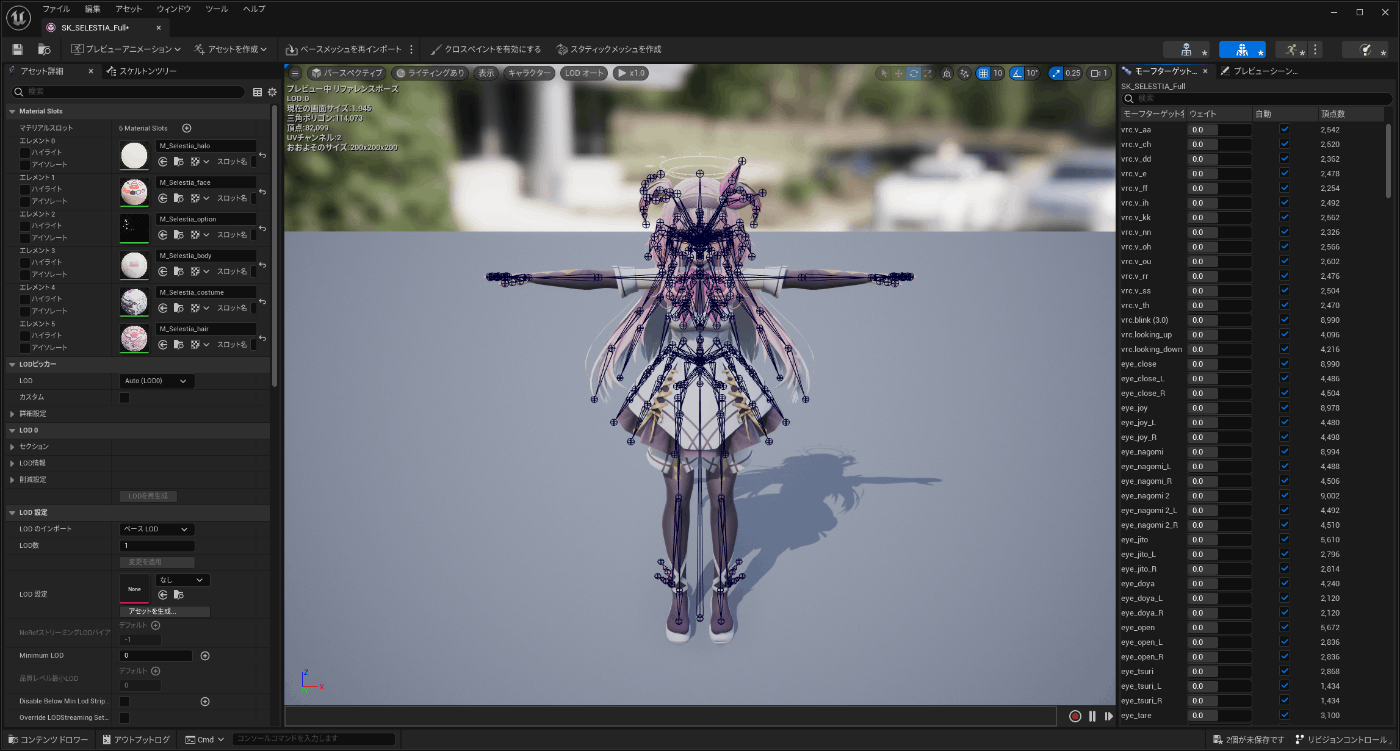Click plus icon beside Minimum LOD
Image resolution: width=1400 pixels, height=751 pixels.
pyautogui.click(x=205, y=656)
